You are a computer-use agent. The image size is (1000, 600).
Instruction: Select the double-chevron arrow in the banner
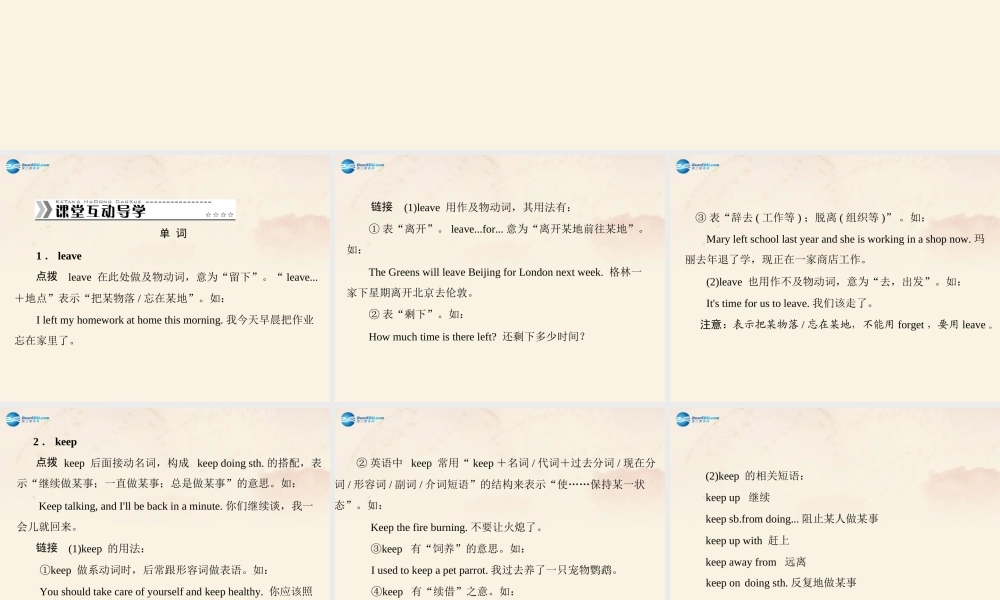point(45,210)
